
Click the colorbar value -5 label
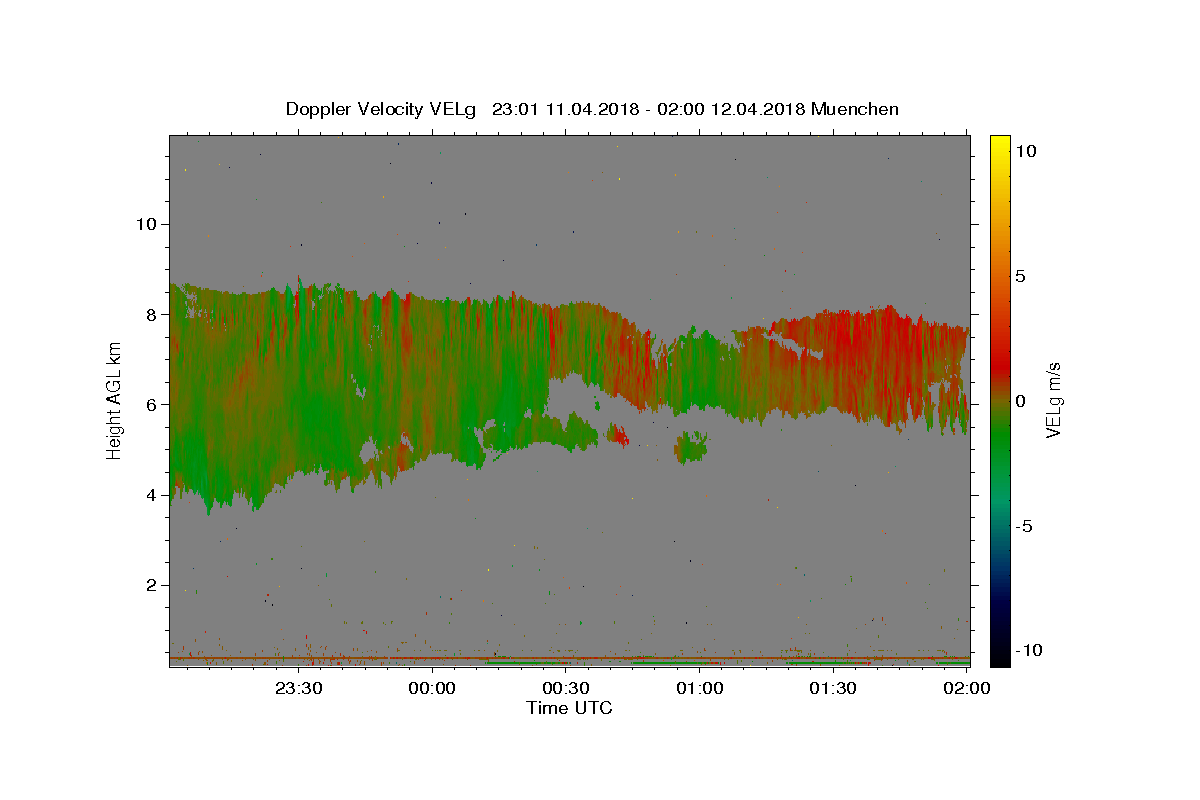(x=1023, y=526)
